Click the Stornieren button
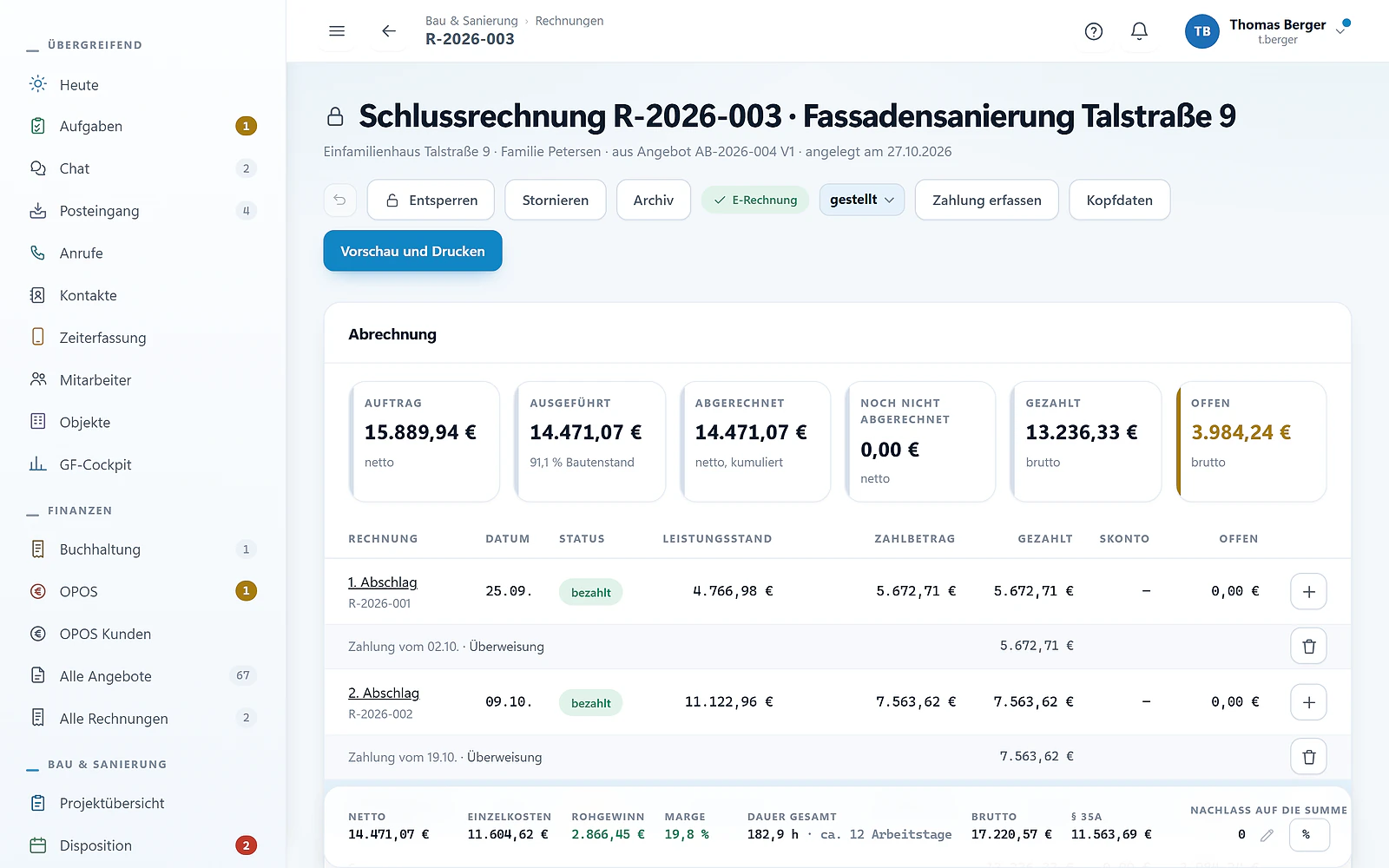 coord(556,200)
